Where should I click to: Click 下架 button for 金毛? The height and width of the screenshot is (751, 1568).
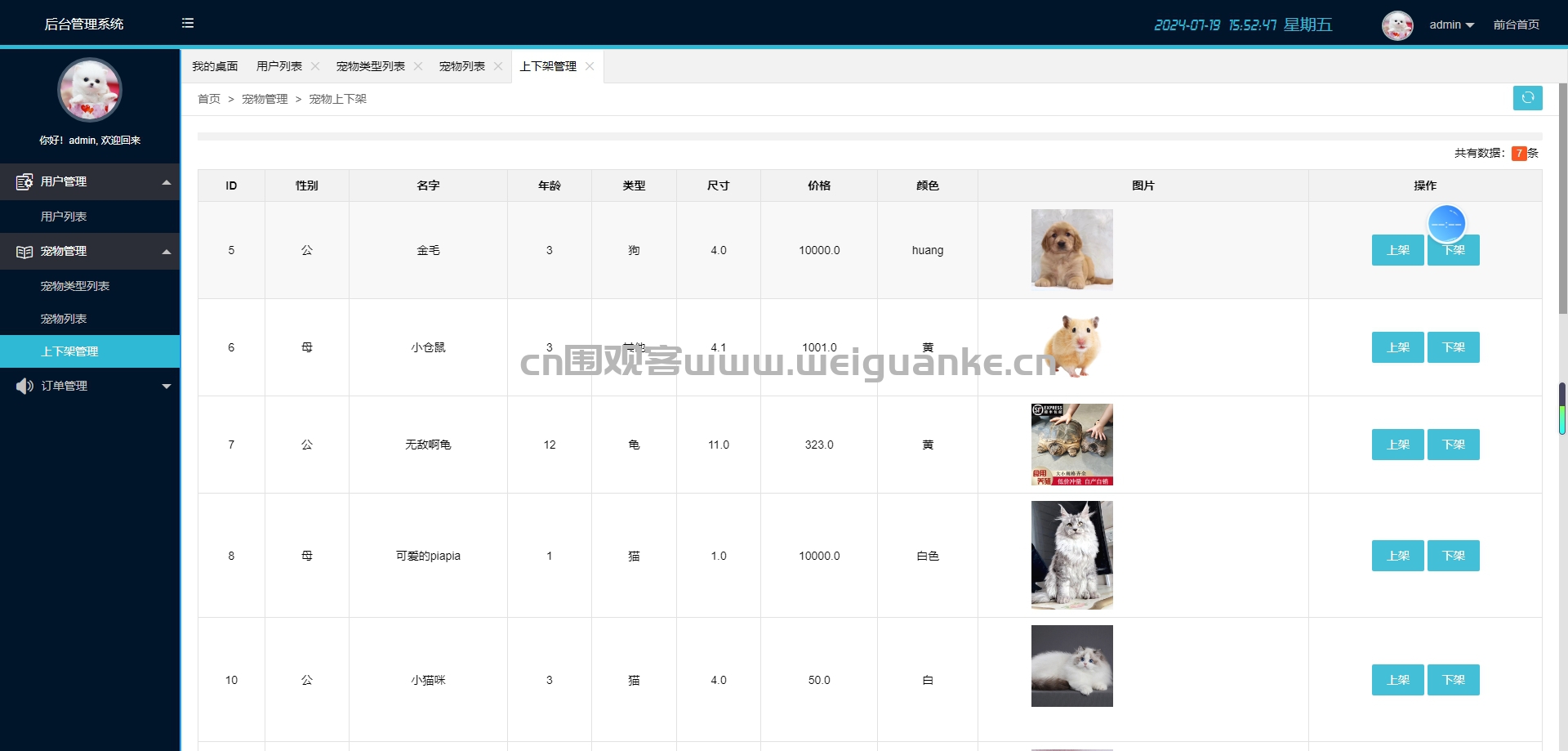1454,250
